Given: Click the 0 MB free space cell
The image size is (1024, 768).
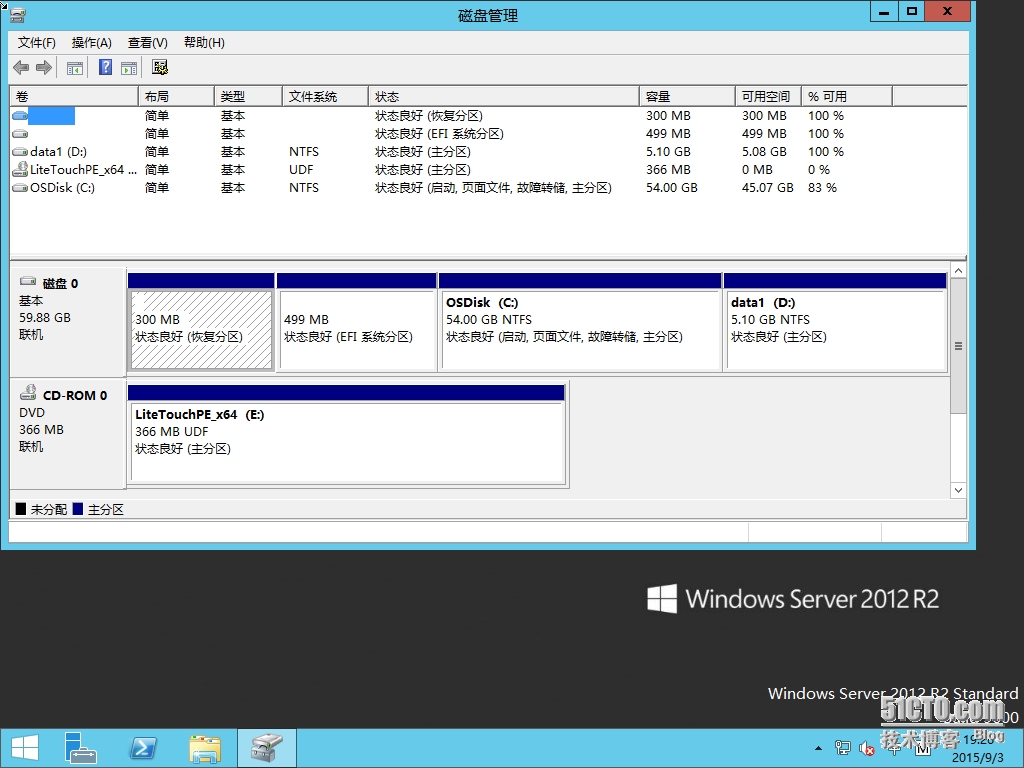Looking at the screenshot, I should pos(757,170).
